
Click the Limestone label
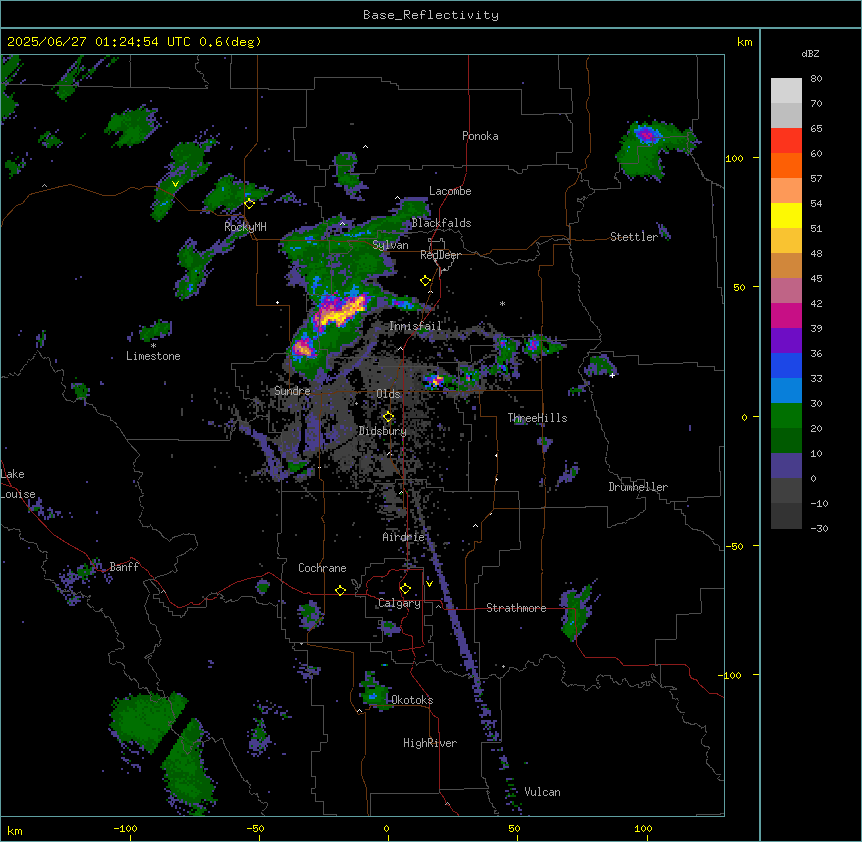tap(153, 356)
